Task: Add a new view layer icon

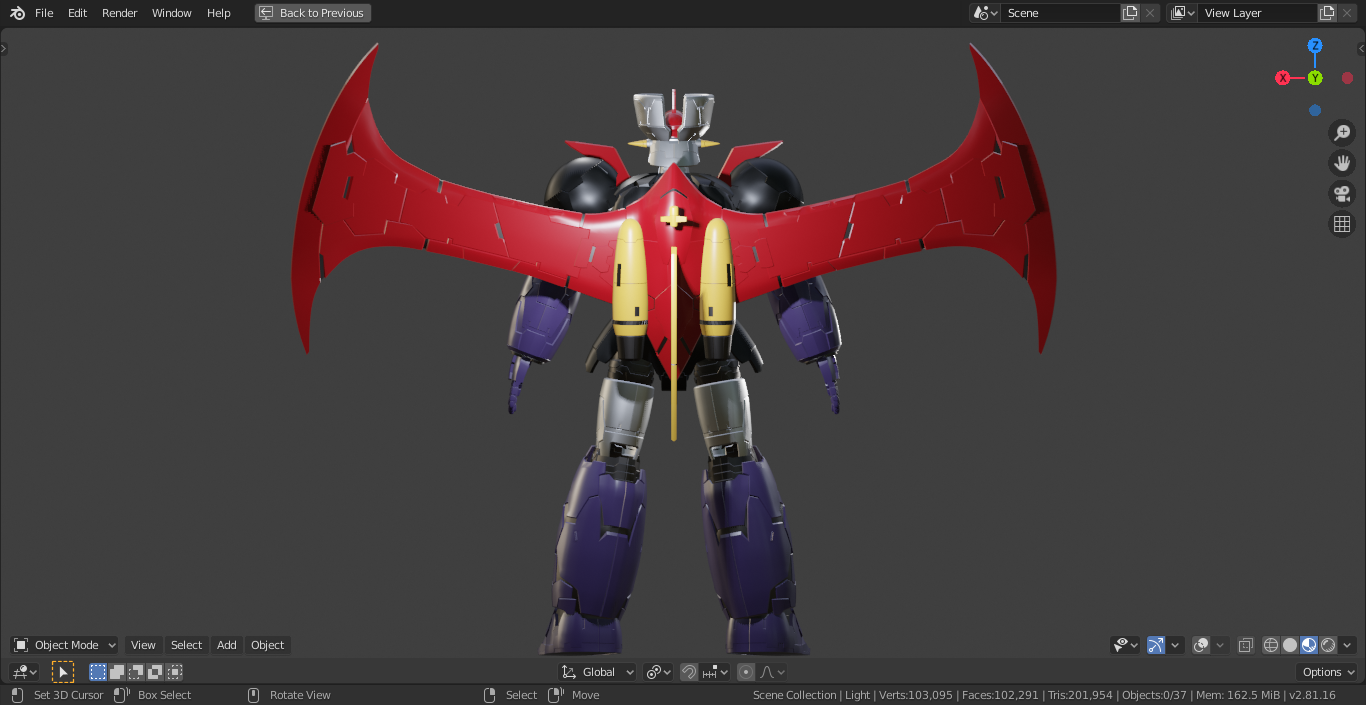Action: [x=1327, y=13]
